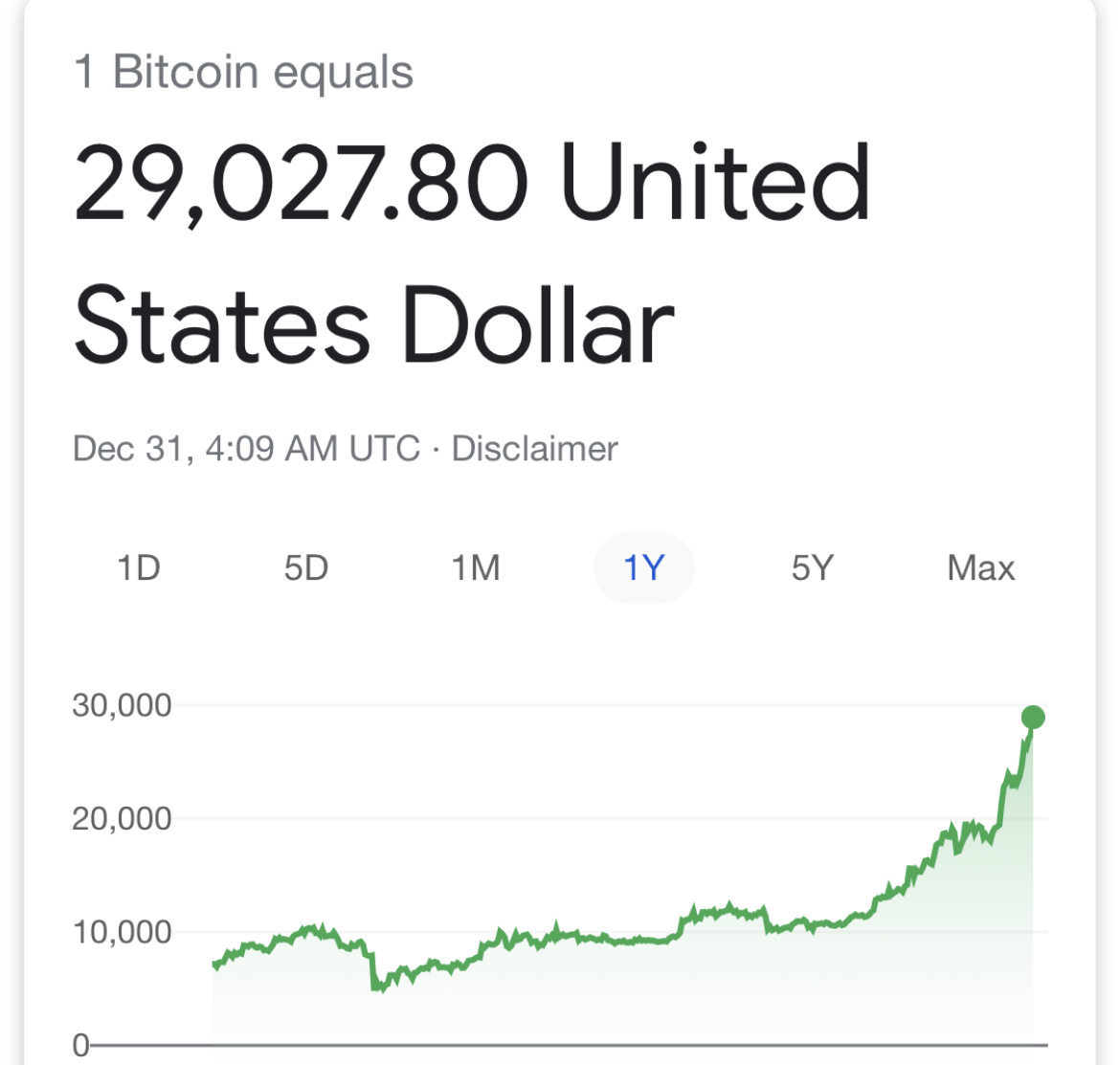Click the left starting point of chart line
This screenshot has width=1120, height=1065.
[214, 965]
